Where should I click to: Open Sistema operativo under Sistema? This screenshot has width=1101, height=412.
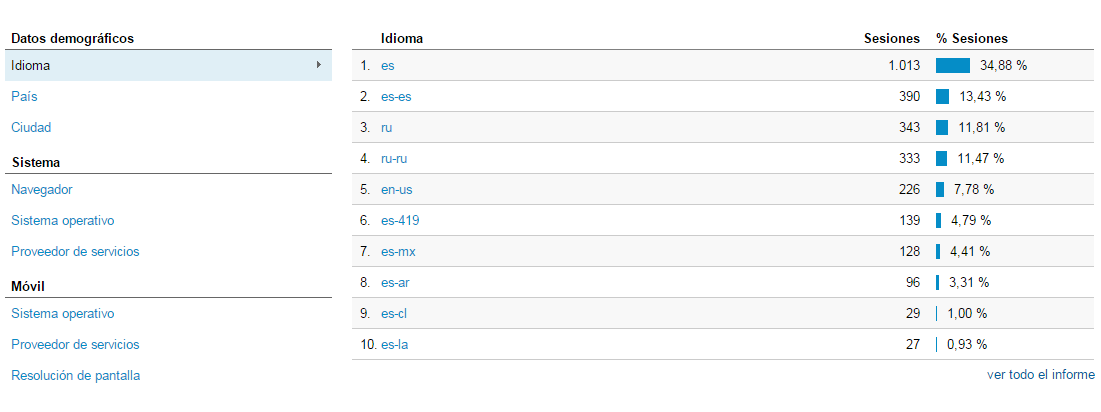coord(62,220)
